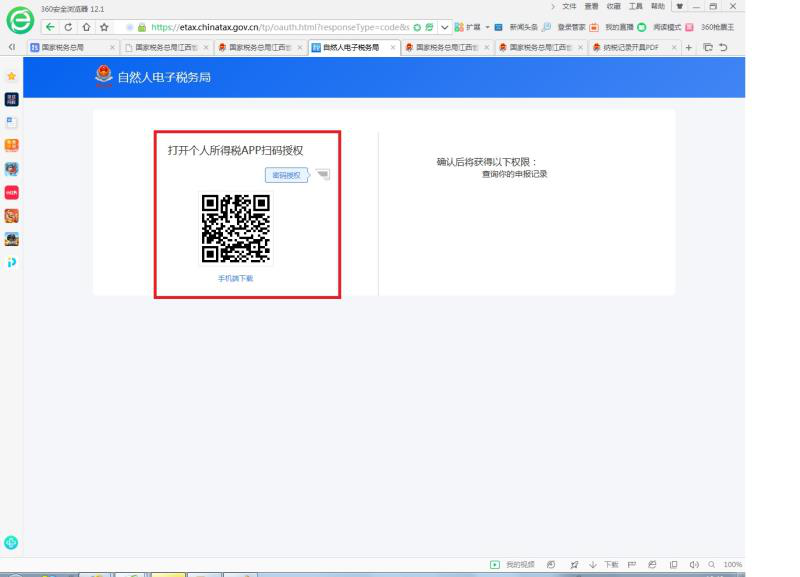
Task: Open 我的直播 from the toolbar
Action: pos(614,27)
